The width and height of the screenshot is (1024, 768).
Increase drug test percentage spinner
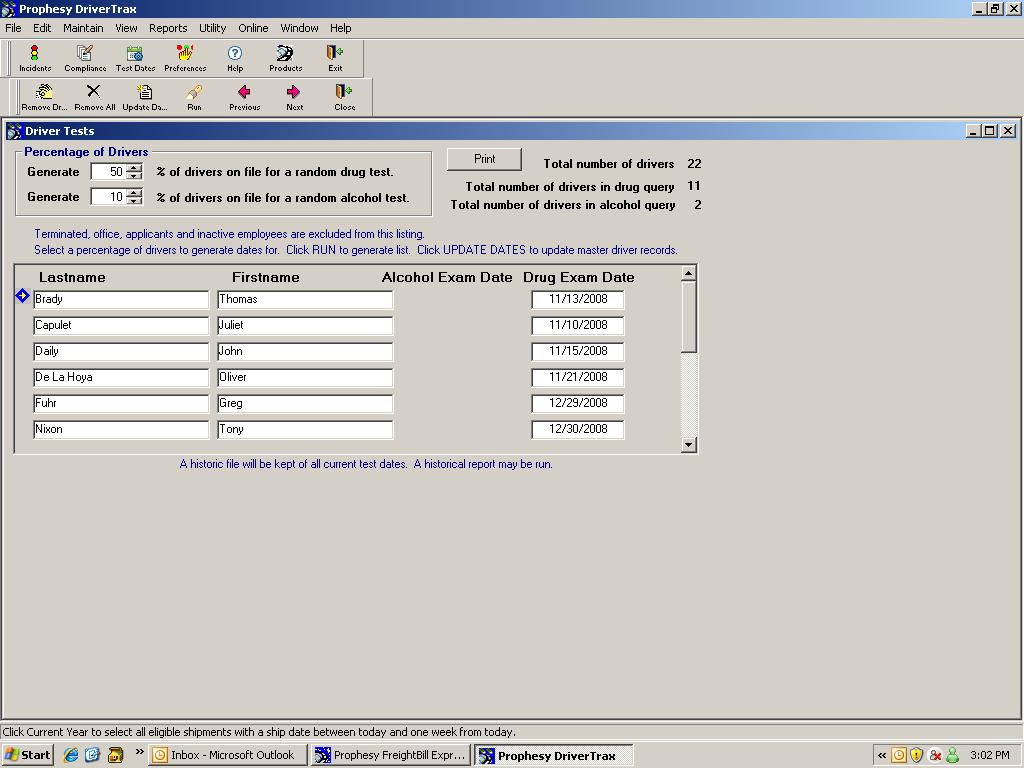[x=134, y=168]
